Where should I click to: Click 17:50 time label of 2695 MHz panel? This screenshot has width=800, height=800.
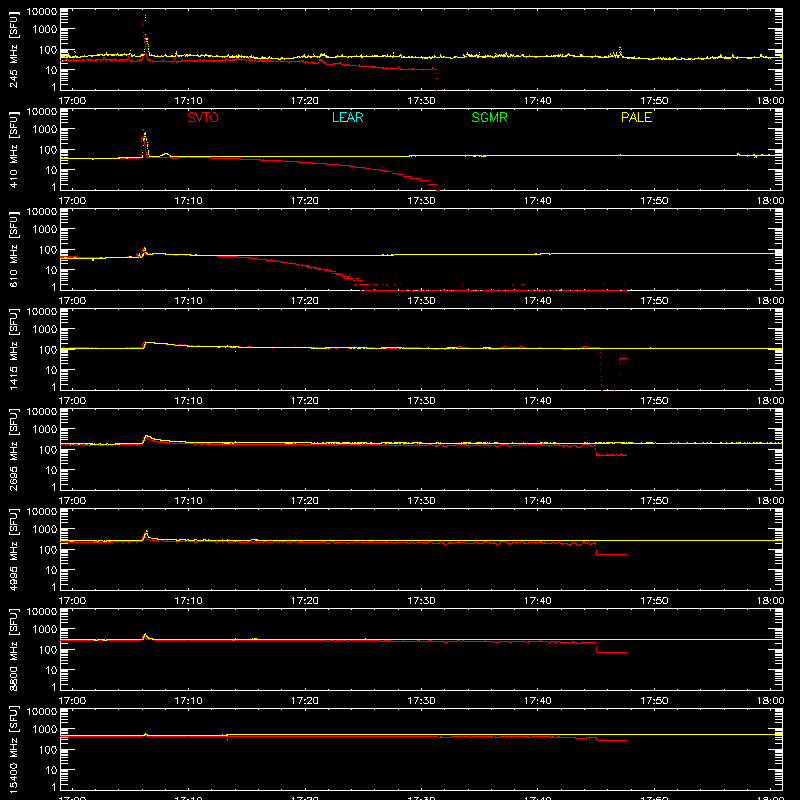[x=654, y=501]
